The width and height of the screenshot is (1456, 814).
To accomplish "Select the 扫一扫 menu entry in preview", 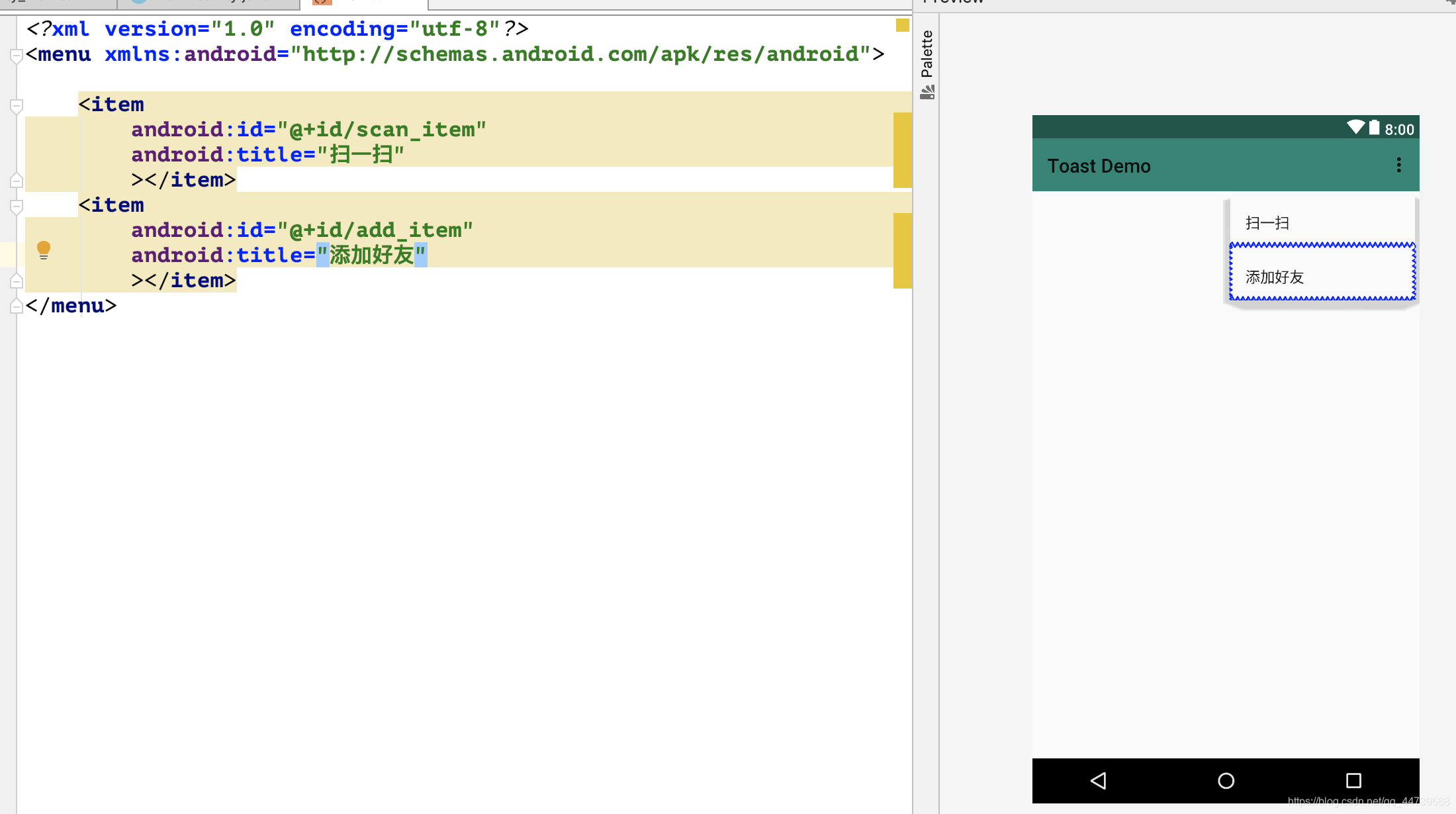I will click(x=1321, y=223).
